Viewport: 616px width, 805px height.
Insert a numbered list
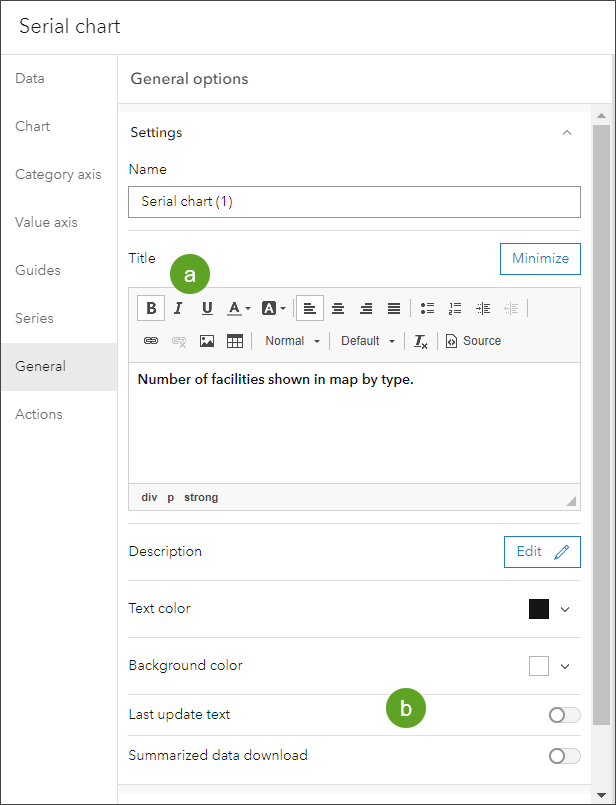point(455,308)
